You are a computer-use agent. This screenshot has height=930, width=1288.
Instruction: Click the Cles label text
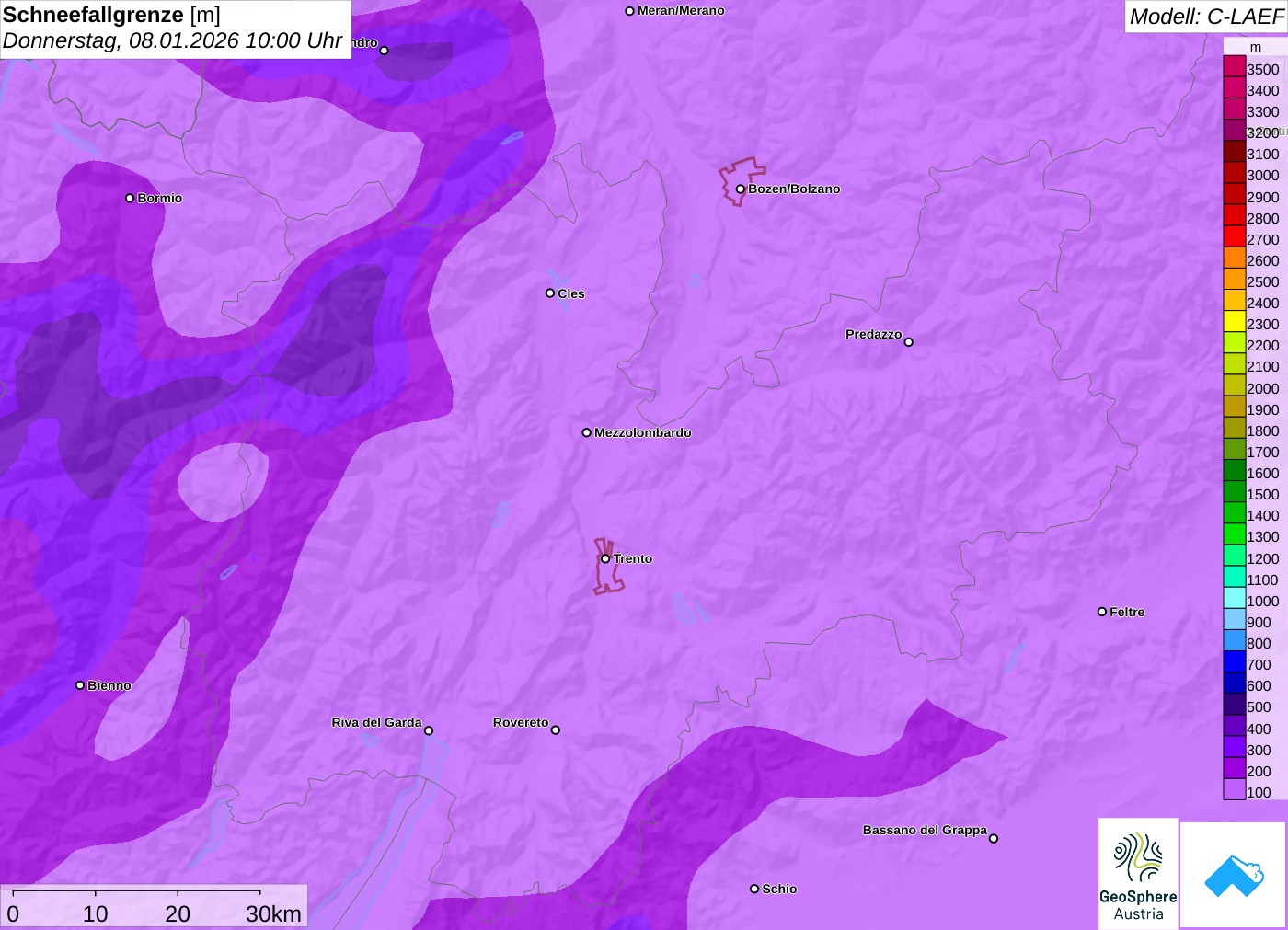click(x=571, y=293)
